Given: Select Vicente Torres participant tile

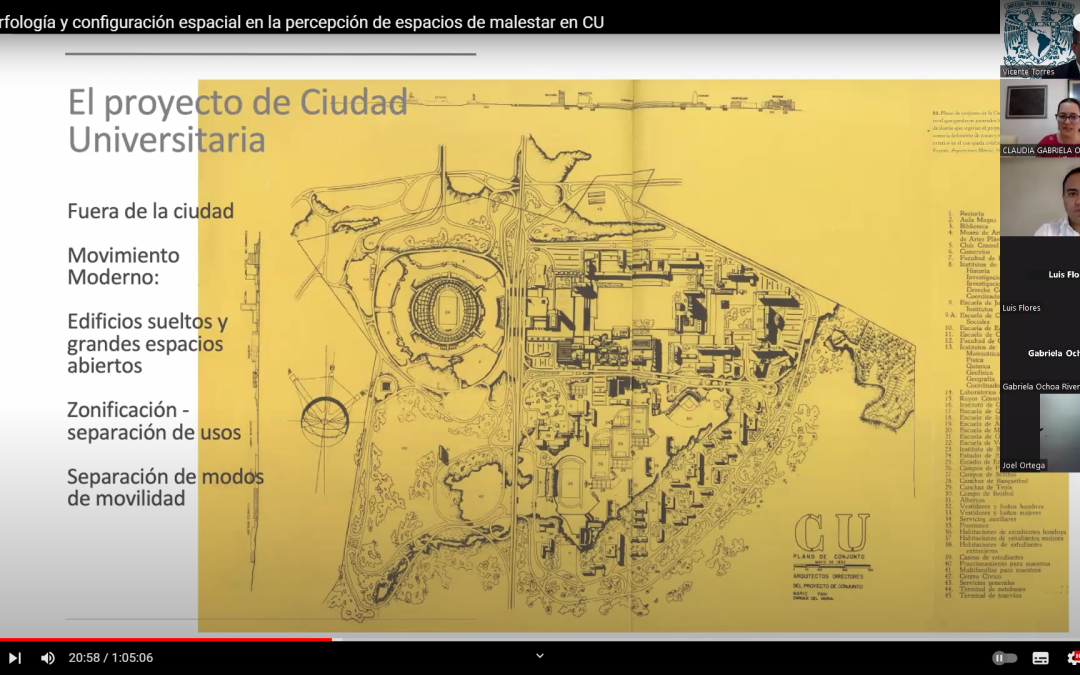Looking at the screenshot, I should 1040,39.
